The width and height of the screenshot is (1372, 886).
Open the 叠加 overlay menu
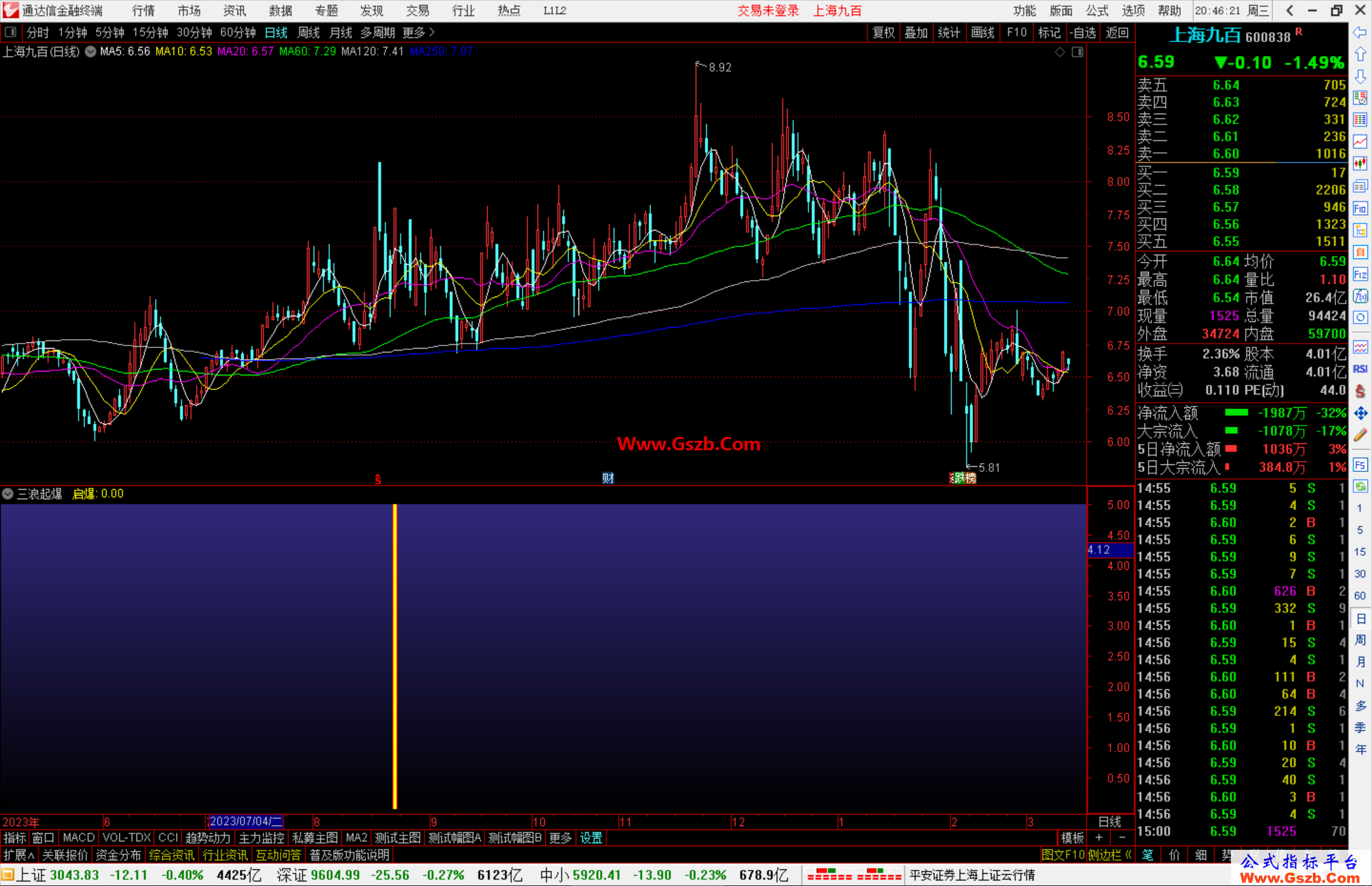coord(917,32)
